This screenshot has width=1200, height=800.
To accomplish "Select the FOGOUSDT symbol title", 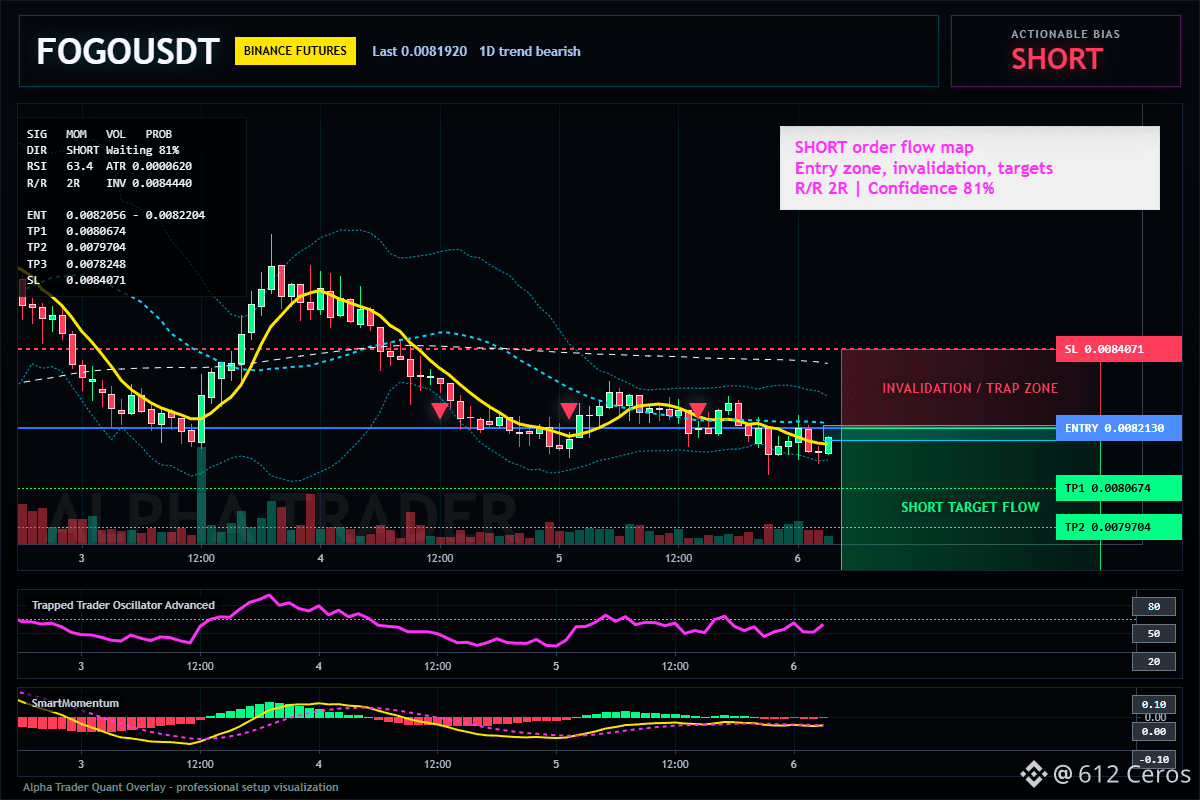I will point(127,51).
